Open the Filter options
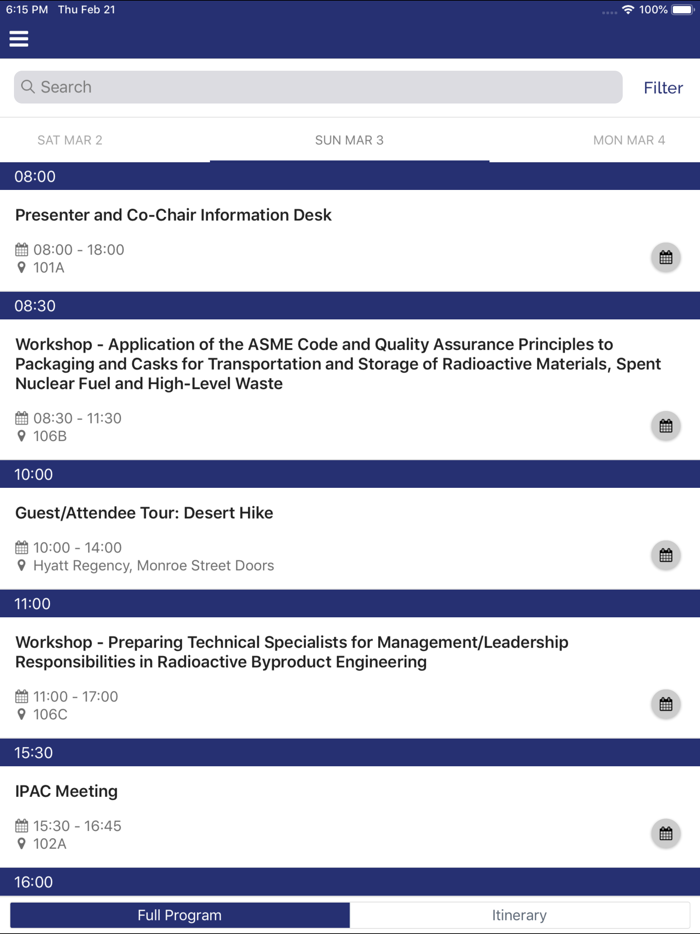 663,87
